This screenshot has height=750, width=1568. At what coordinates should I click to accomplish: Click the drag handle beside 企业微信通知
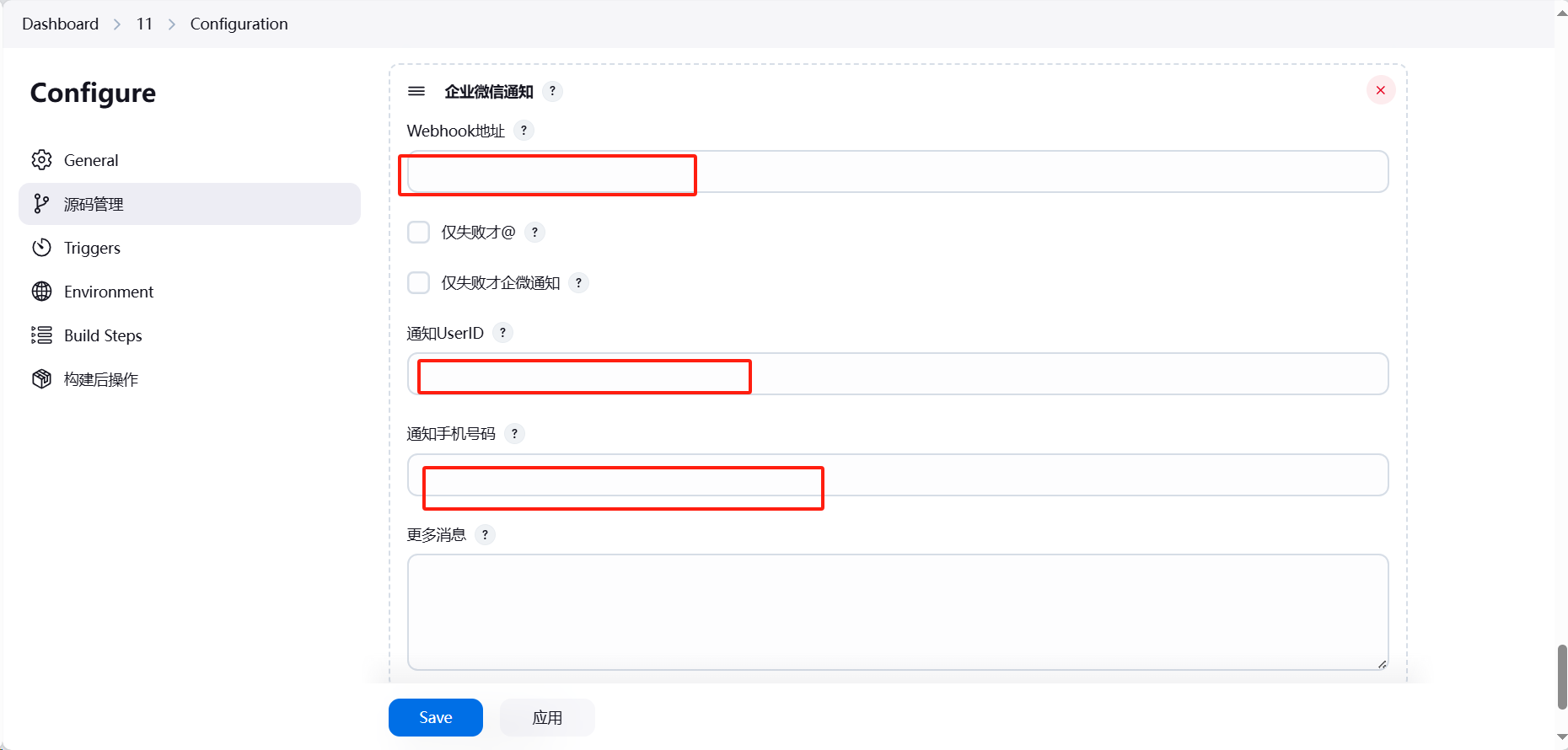point(416,91)
